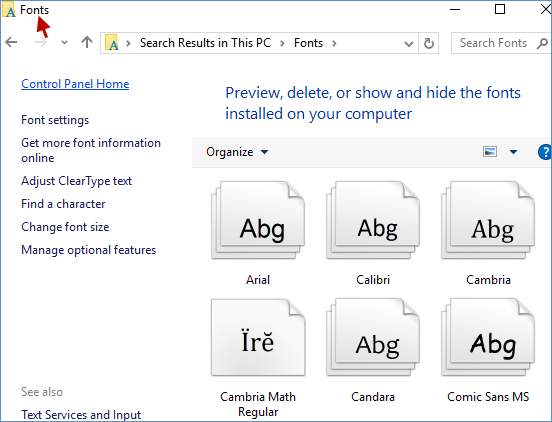Expand chevron after Fonts breadcrumb
552x422 pixels.
pyautogui.click(x=334, y=43)
